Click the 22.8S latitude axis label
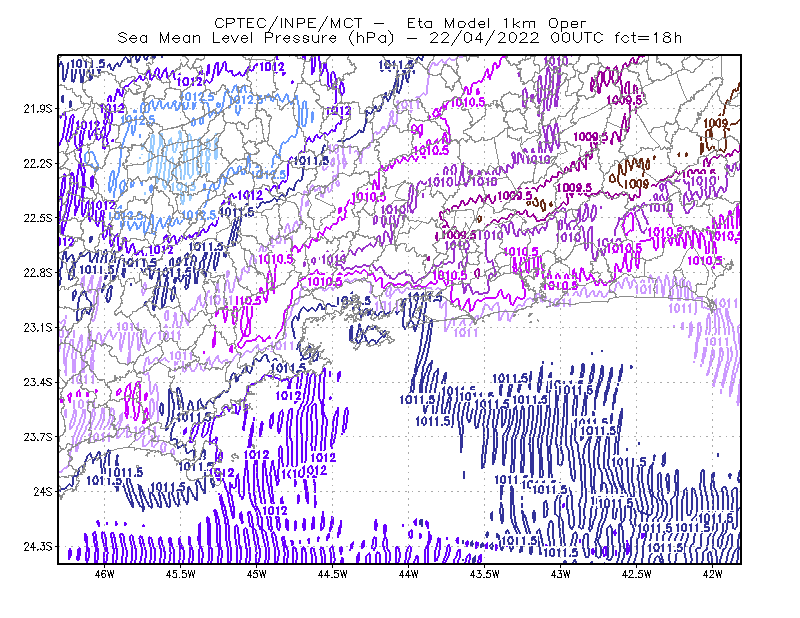Viewport: 800px width, 618px height. click(37, 273)
